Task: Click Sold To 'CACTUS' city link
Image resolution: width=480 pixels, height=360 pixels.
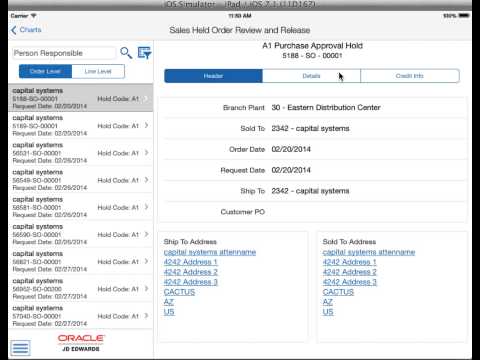Action: coord(338,292)
